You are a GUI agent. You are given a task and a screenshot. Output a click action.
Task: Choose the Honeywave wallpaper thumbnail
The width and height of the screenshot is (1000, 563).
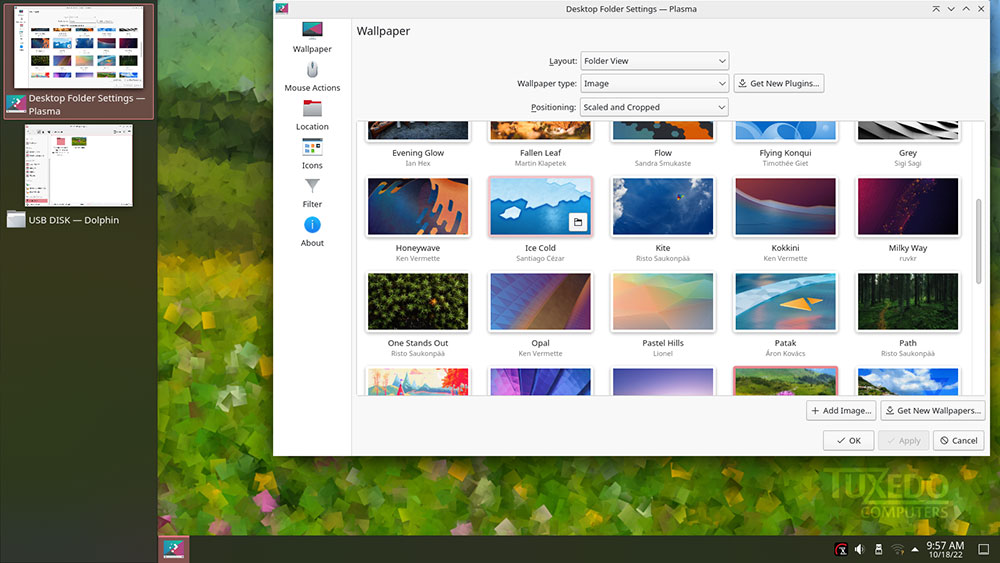point(418,207)
